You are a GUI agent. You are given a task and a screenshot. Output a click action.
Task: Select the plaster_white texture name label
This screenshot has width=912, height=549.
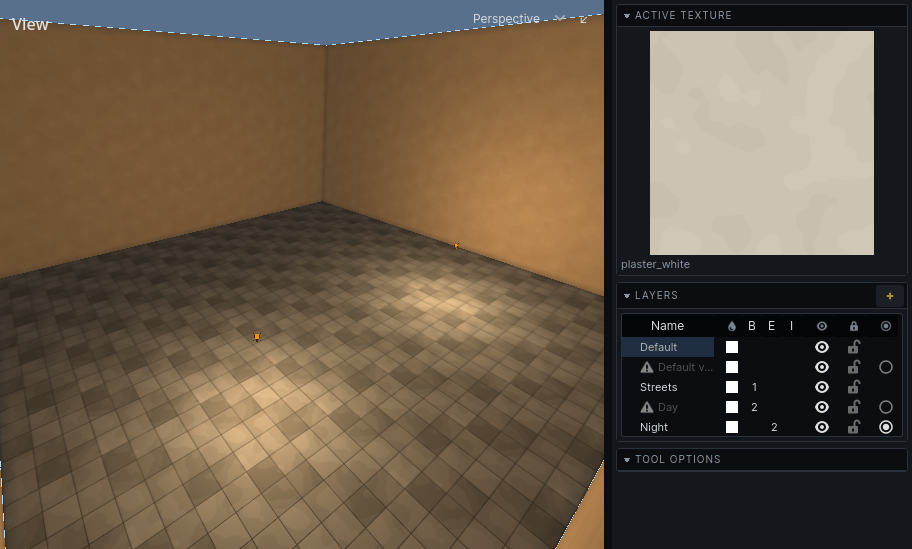[x=656, y=264]
